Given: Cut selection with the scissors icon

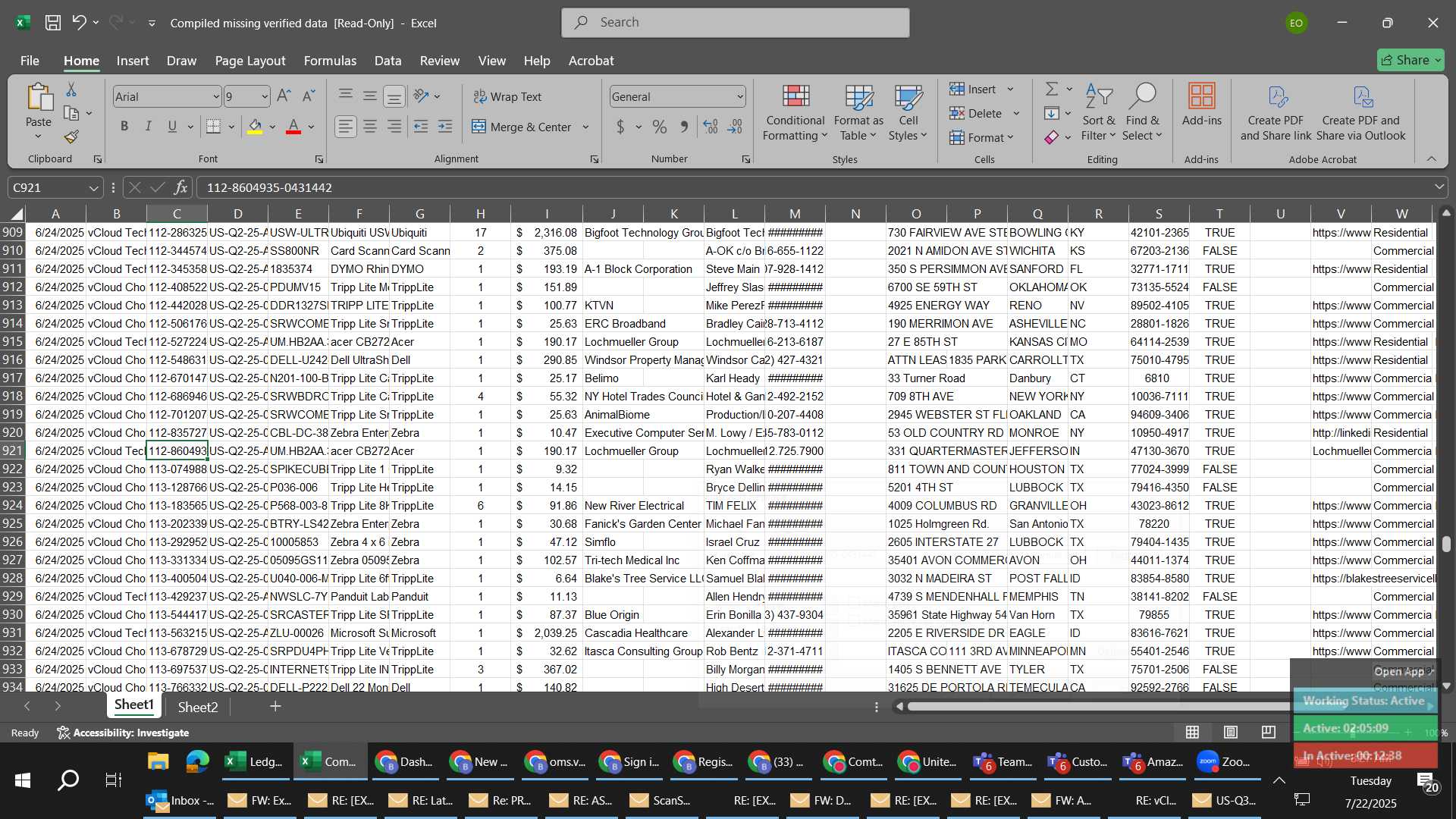Looking at the screenshot, I should click(x=71, y=90).
